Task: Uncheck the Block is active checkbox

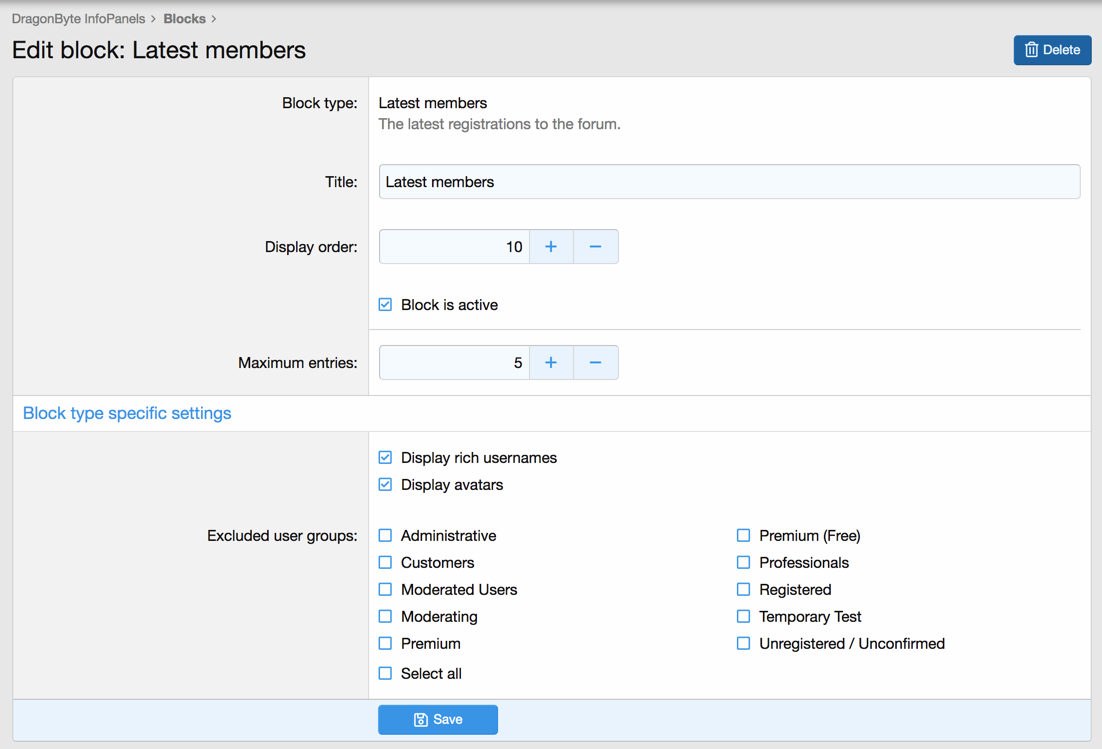Action: click(x=386, y=305)
